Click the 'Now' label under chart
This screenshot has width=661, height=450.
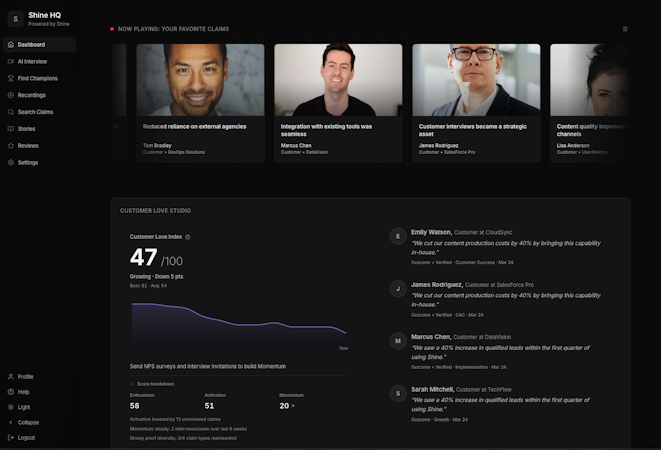click(x=344, y=348)
